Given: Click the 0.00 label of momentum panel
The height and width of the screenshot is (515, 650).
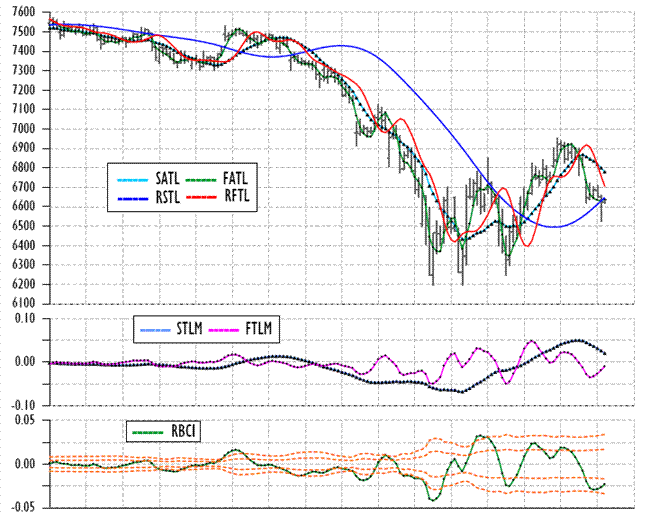Looking at the screenshot, I should click(25, 362).
